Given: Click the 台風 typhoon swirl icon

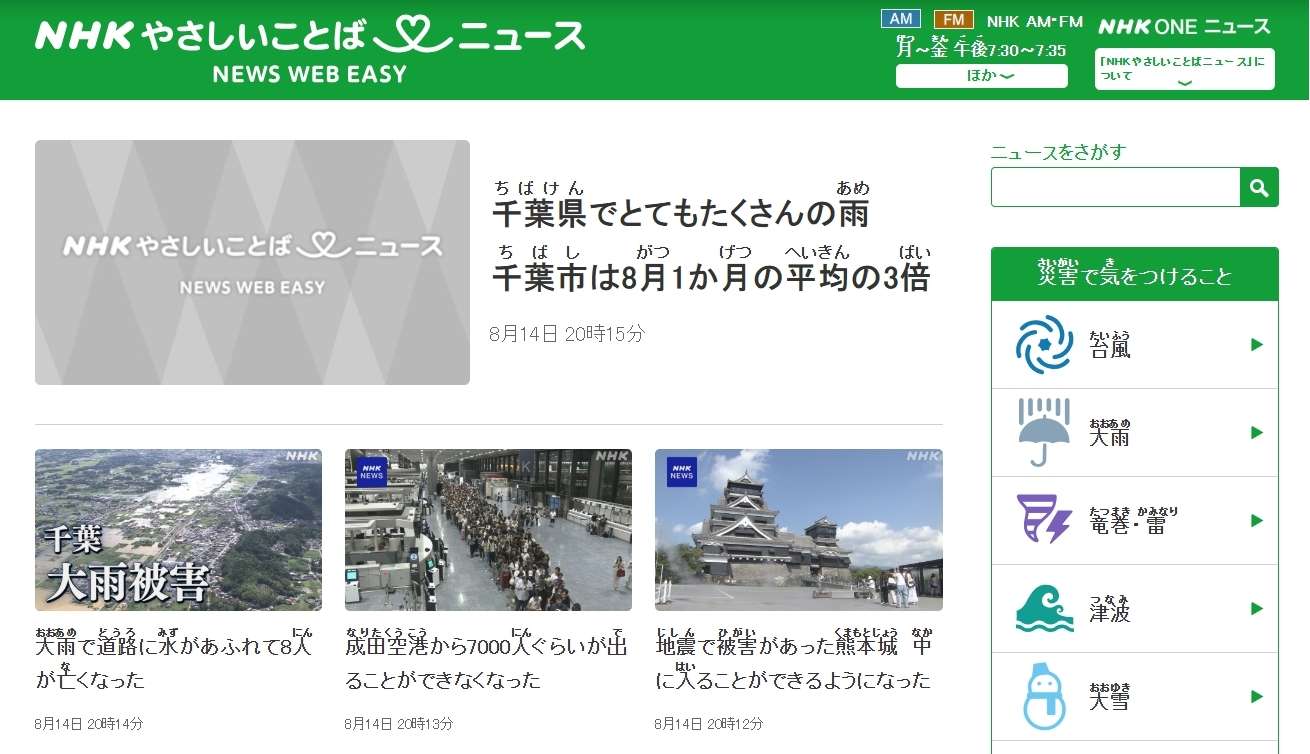Looking at the screenshot, I should 1044,345.
